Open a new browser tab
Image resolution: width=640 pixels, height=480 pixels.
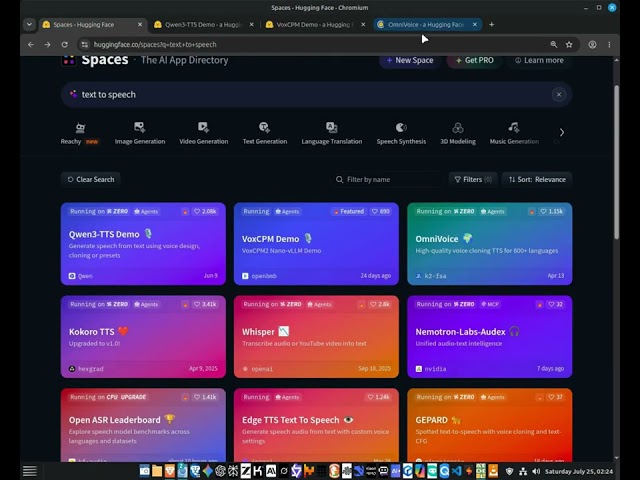[491, 24]
